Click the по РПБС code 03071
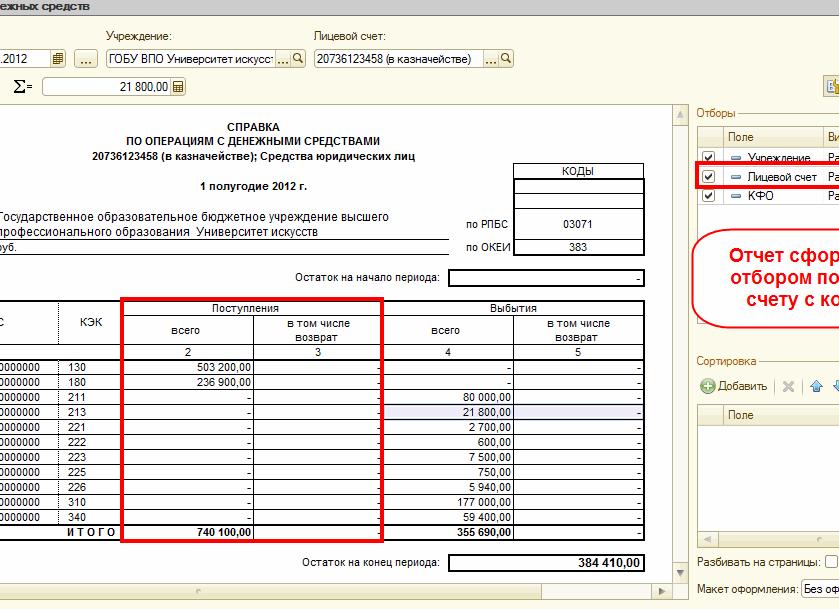This screenshot has height=609, width=839. click(578, 224)
